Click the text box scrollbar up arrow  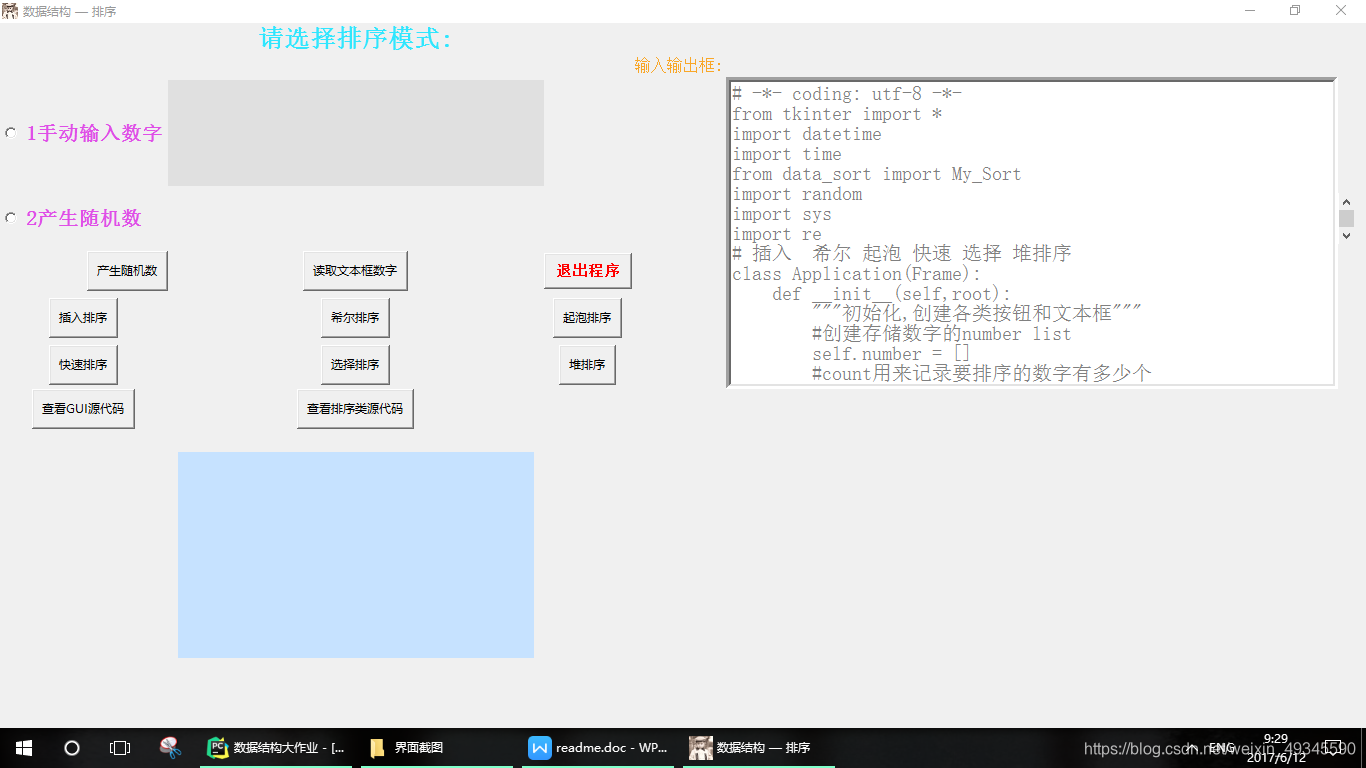(x=1346, y=201)
